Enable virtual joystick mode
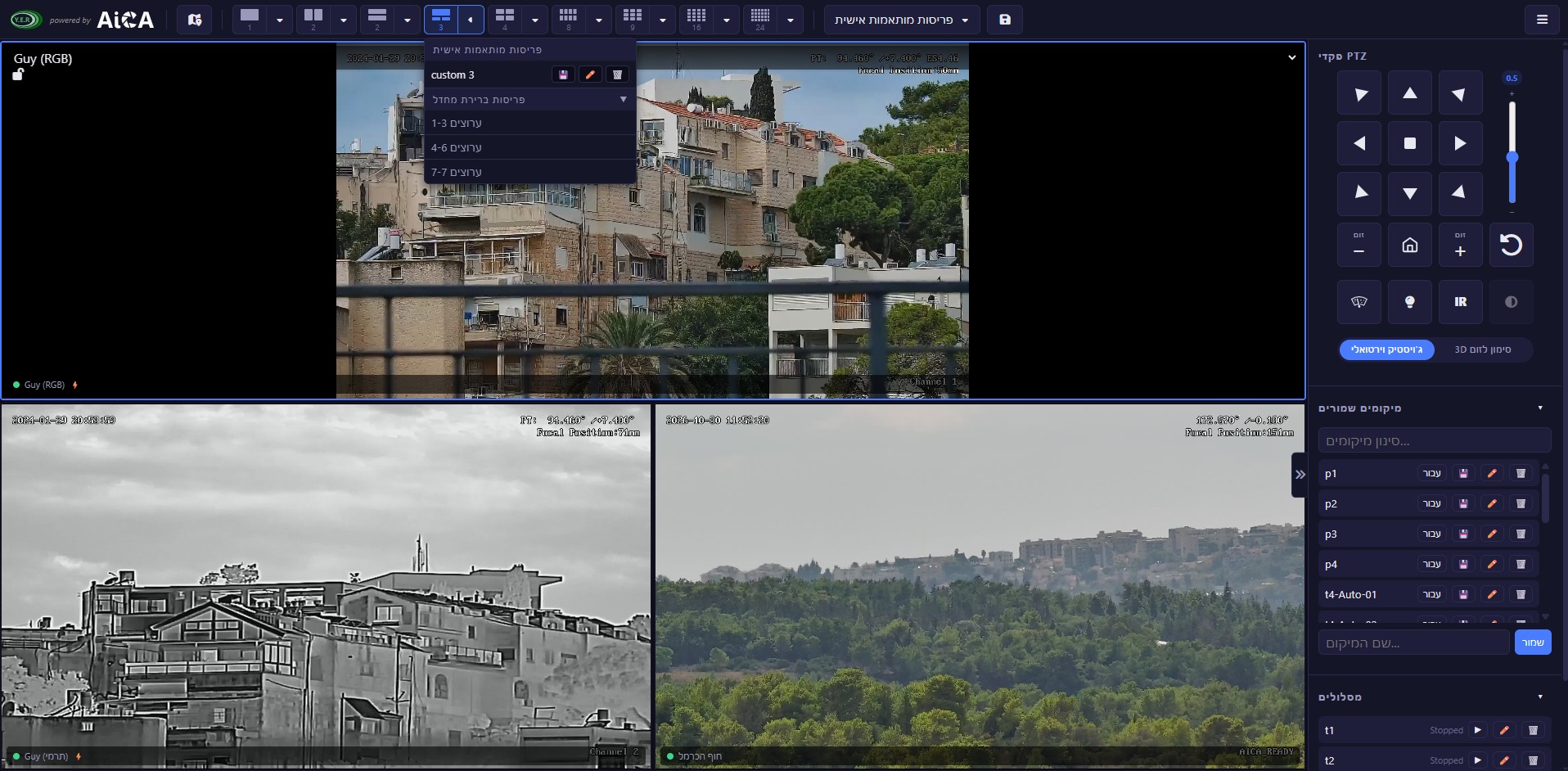The height and width of the screenshot is (771, 1568). pyautogui.click(x=1386, y=349)
